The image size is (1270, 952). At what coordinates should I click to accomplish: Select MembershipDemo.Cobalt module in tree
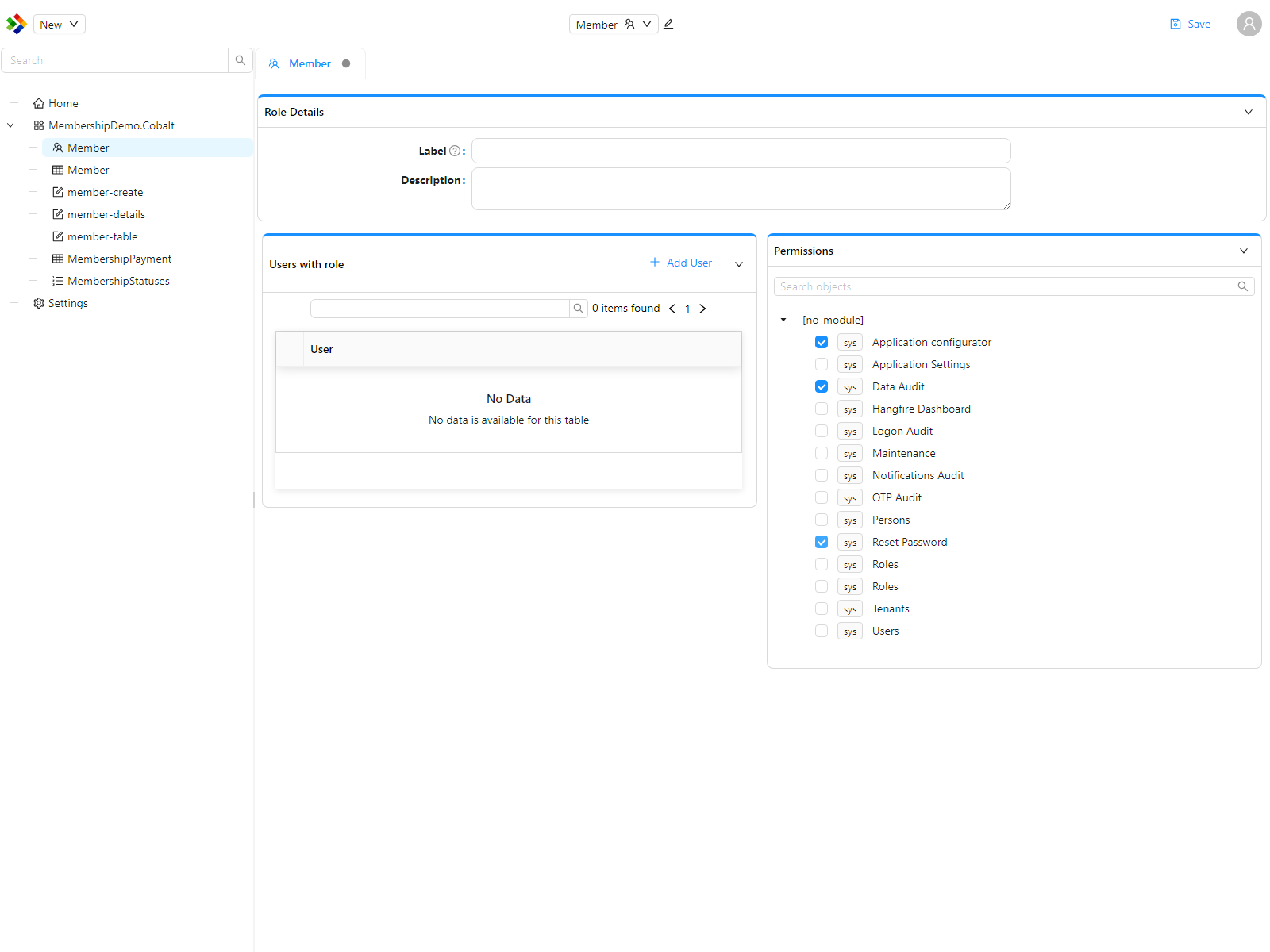point(104,125)
